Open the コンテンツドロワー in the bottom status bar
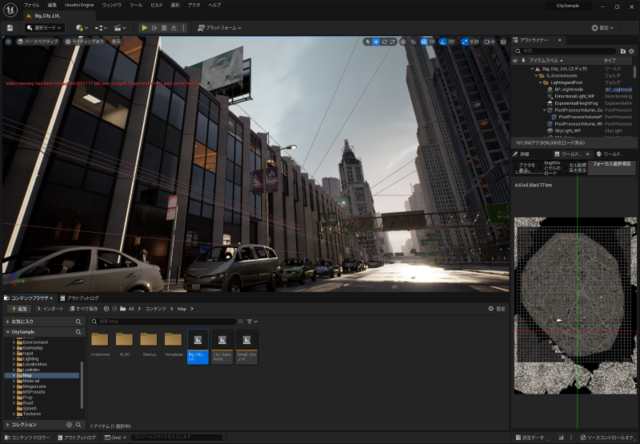The height and width of the screenshot is (444, 640). coord(27,437)
